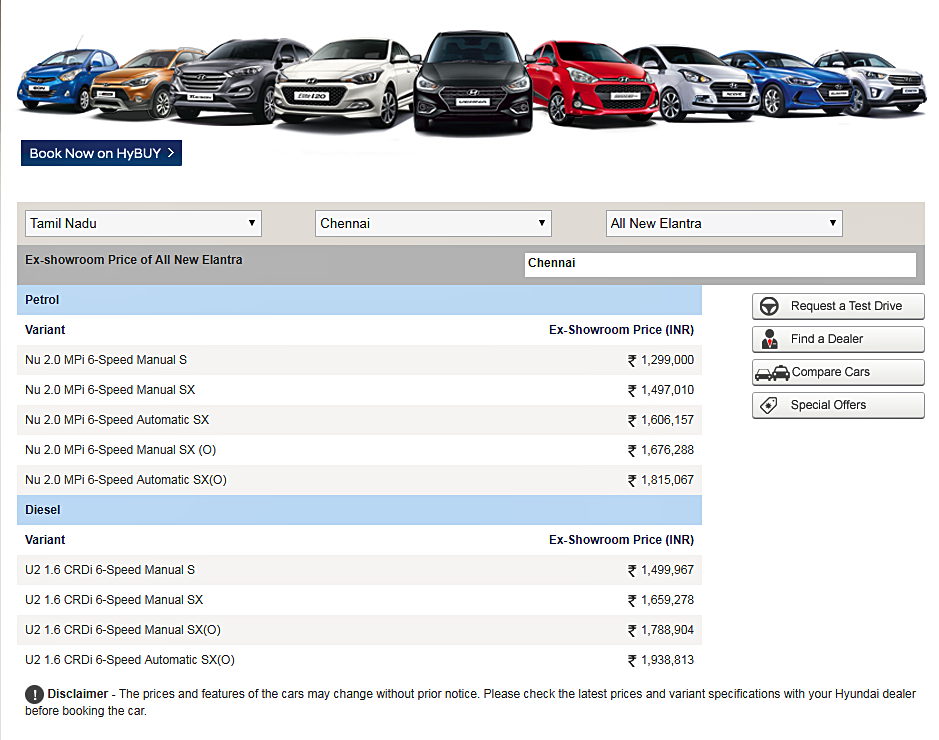Click Request a Test Drive button
Viewport: 939px width, 740px height.
click(838, 306)
